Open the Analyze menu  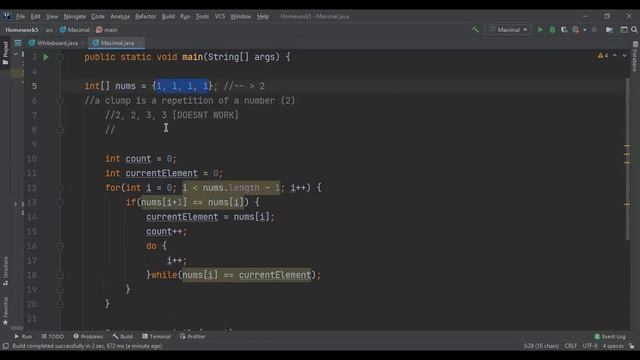pos(120,16)
